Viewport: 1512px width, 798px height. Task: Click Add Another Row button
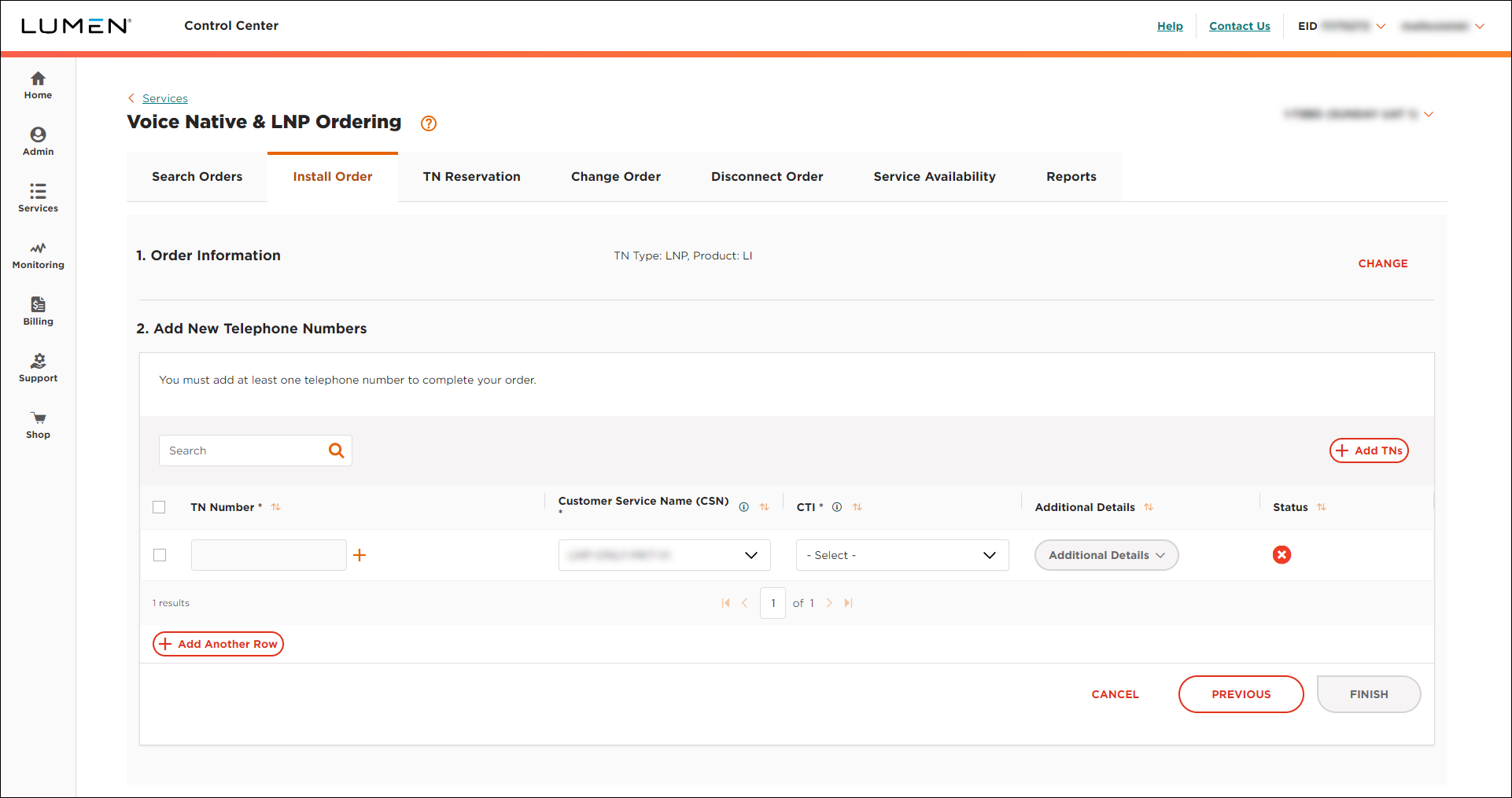click(218, 644)
